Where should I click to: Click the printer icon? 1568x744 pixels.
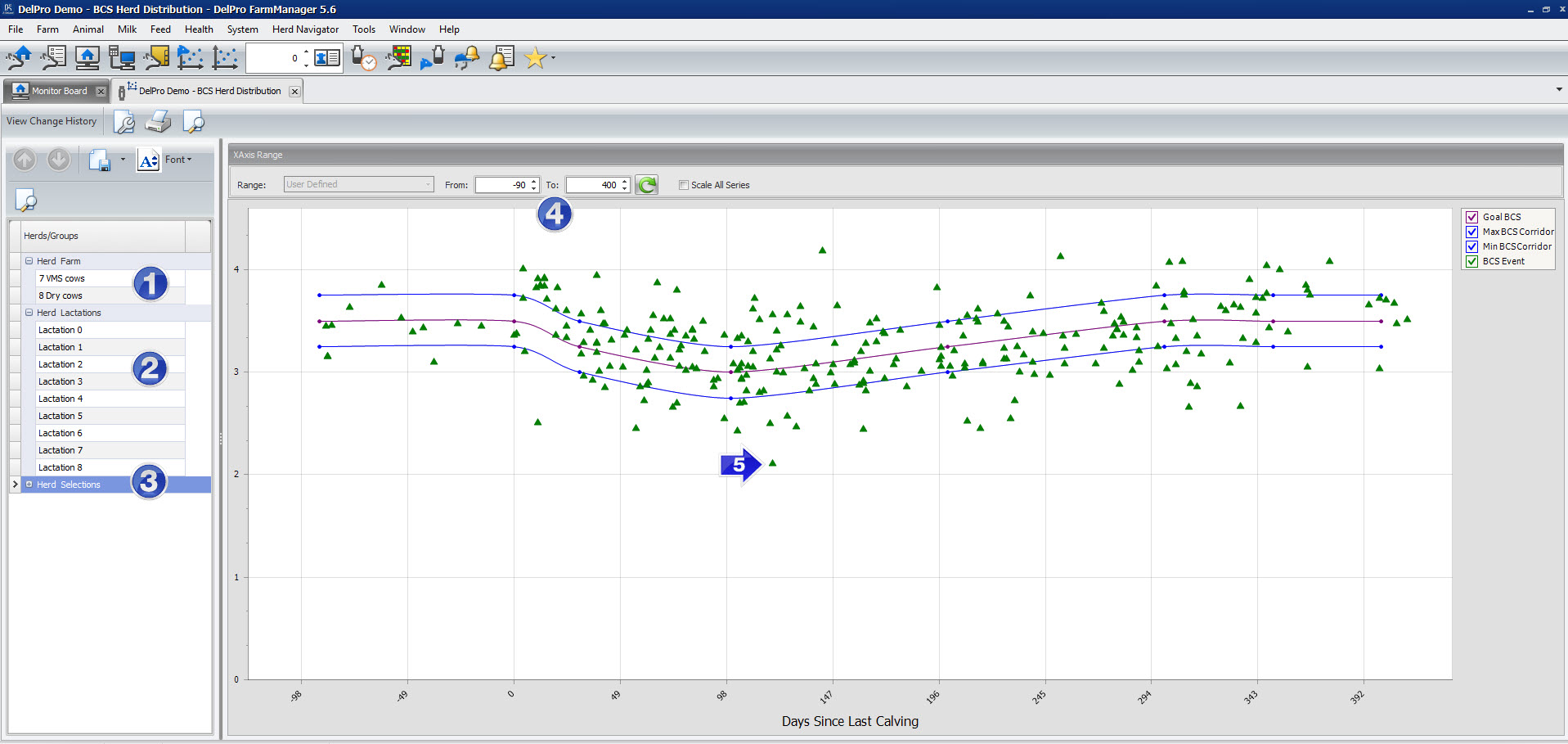(x=158, y=122)
